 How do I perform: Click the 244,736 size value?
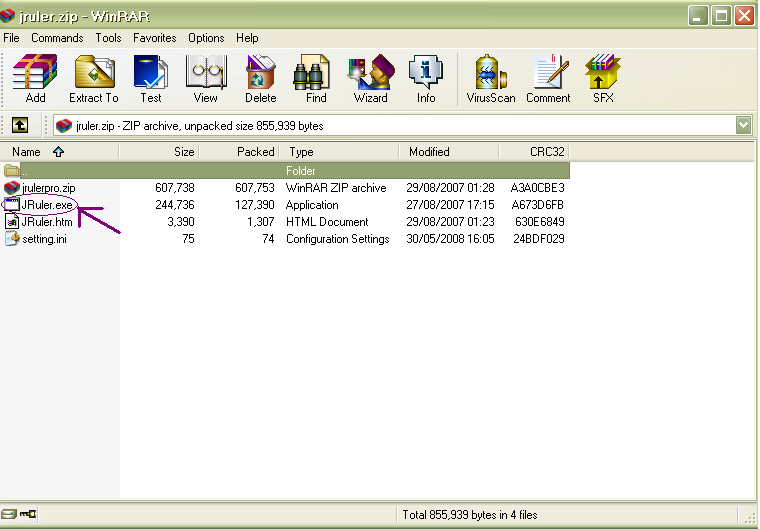(175, 205)
